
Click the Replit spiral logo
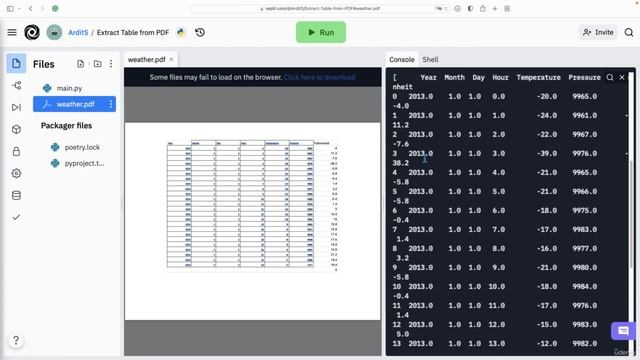pyautogui.click(x=32, y=32)
